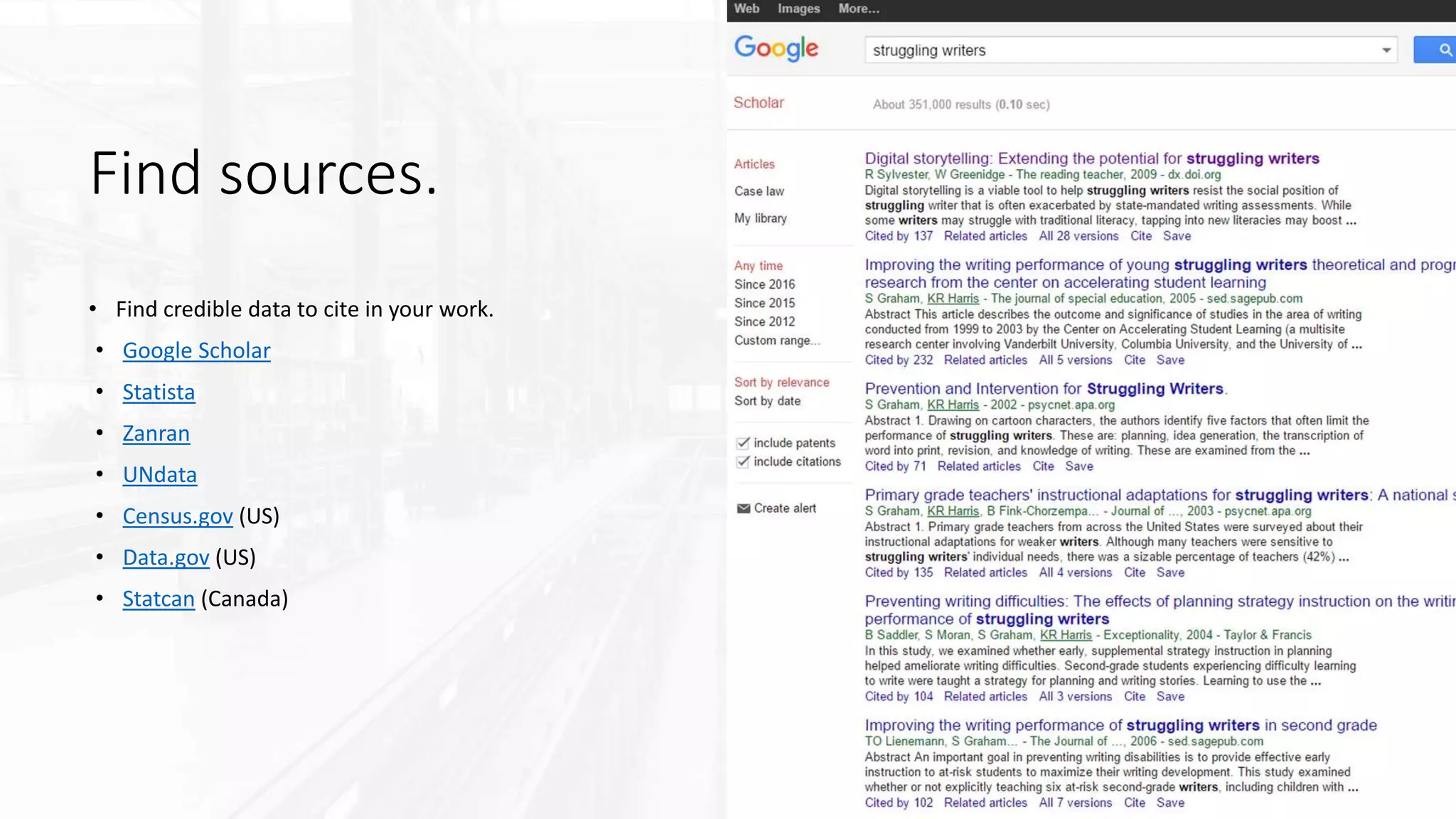Click Related articles under Cited by 102

(x=985, y=803)
